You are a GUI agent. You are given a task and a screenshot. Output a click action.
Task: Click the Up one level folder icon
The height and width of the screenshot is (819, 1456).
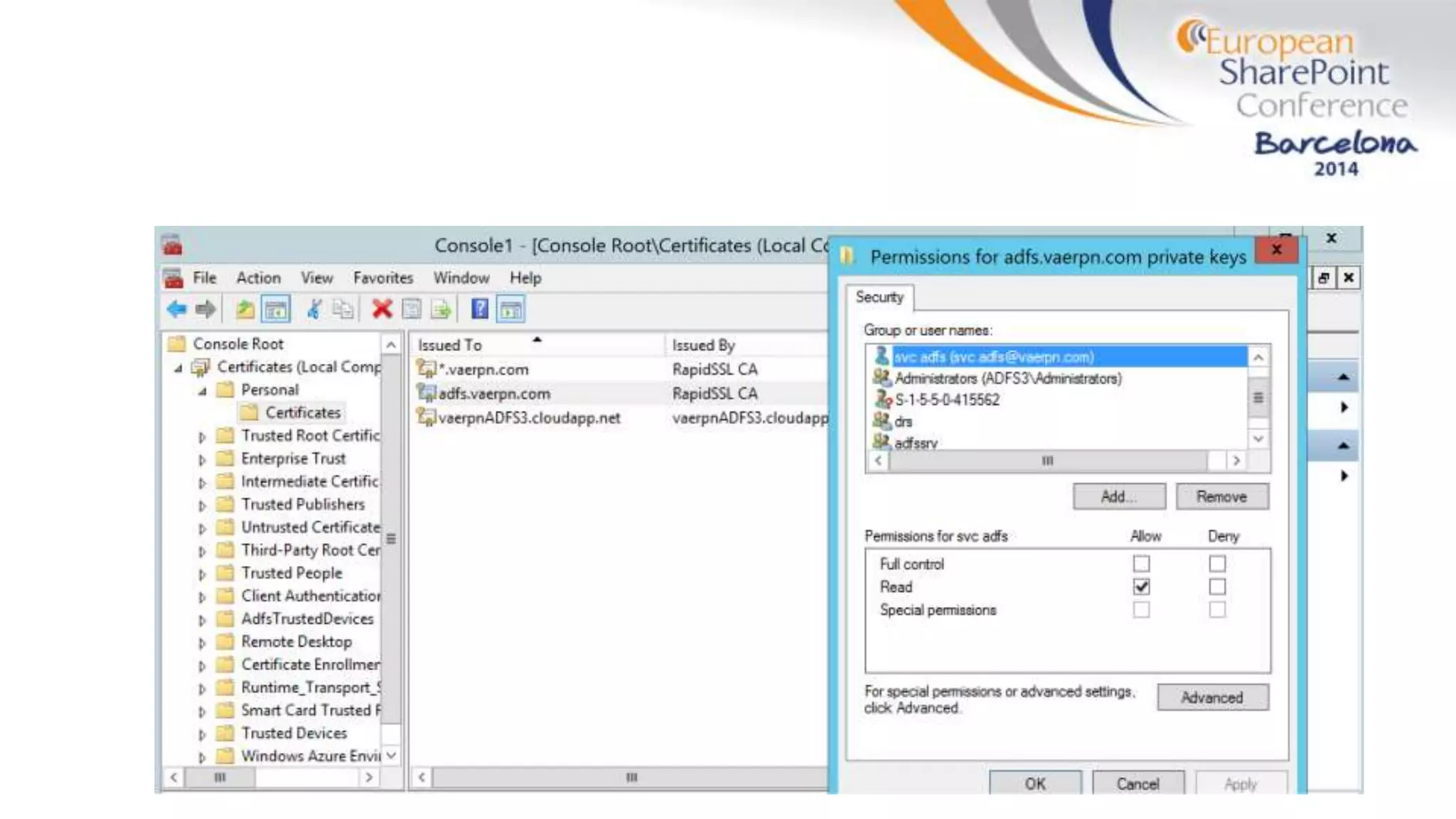point(245,309)
